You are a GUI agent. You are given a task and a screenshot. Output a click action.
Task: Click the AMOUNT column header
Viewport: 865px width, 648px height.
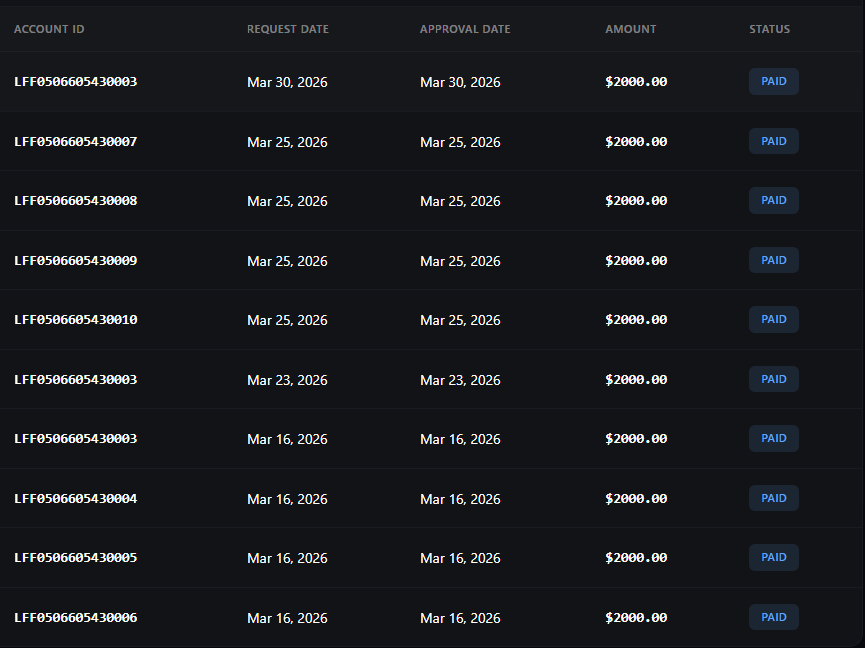(631, 29)
